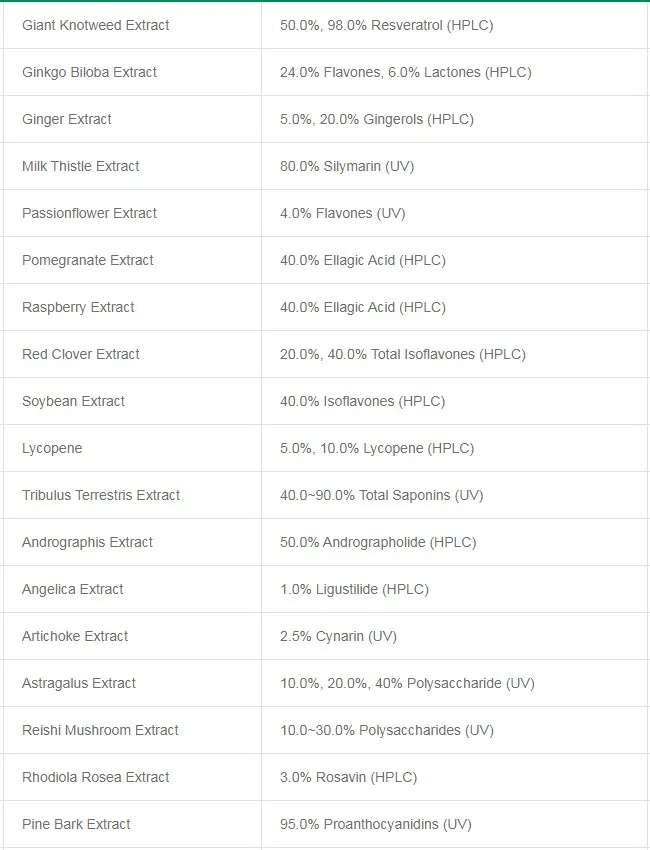Click the Astragalus Polysaccharide (UV) specification

coord(407,683)
